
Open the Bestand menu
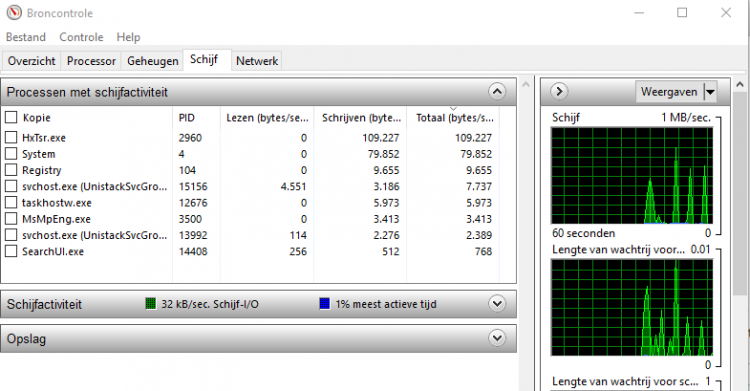tap(26, 37)
